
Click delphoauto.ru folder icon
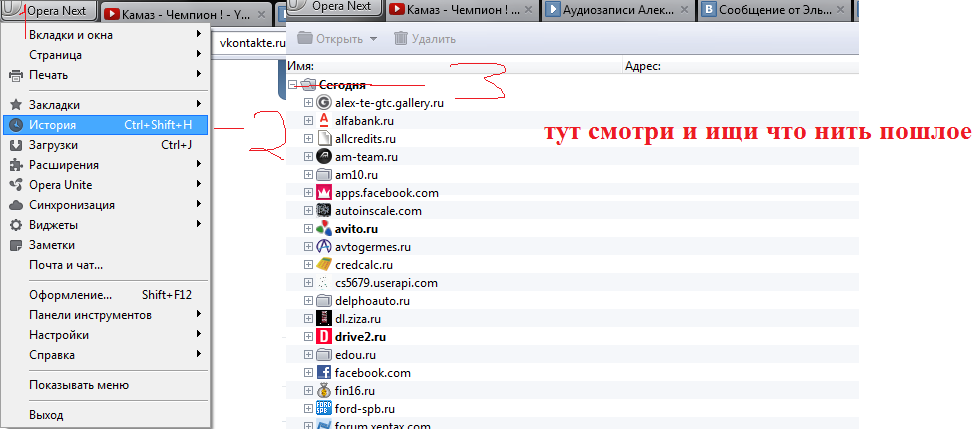324,301
